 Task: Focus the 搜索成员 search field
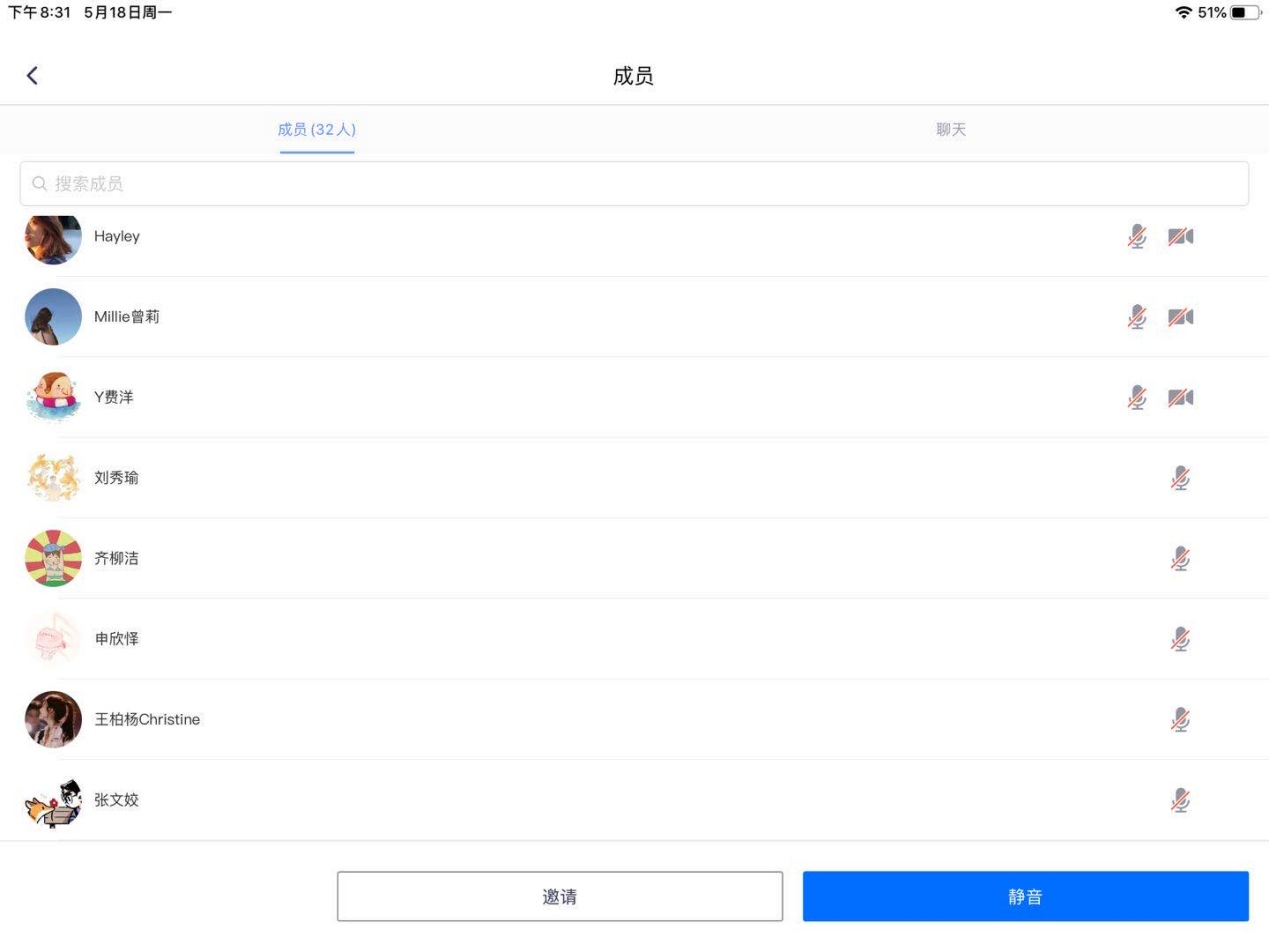point(634,184)
